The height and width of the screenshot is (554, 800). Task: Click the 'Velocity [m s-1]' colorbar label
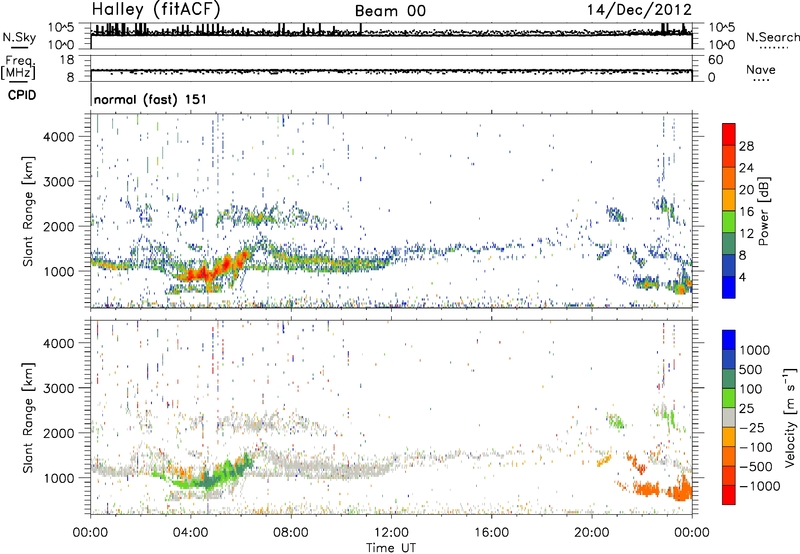coord(790,417)
